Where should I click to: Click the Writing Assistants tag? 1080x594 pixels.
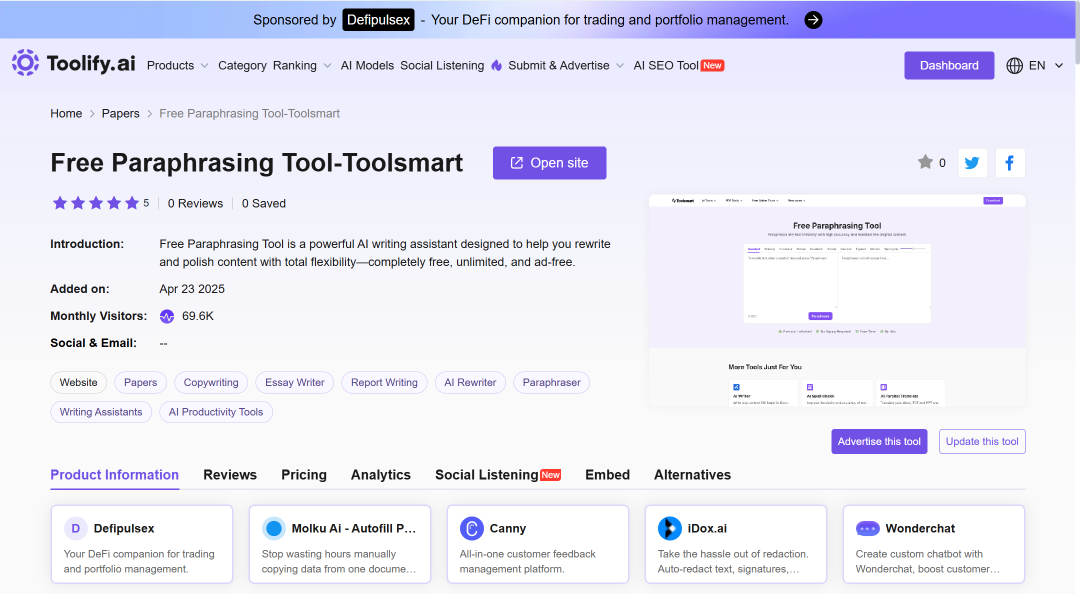coord(101,412)
